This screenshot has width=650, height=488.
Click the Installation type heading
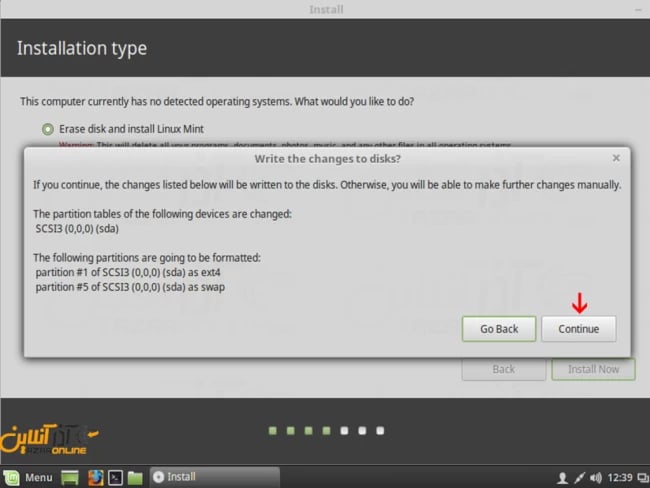pyautogui.click(x=82, y=48)
